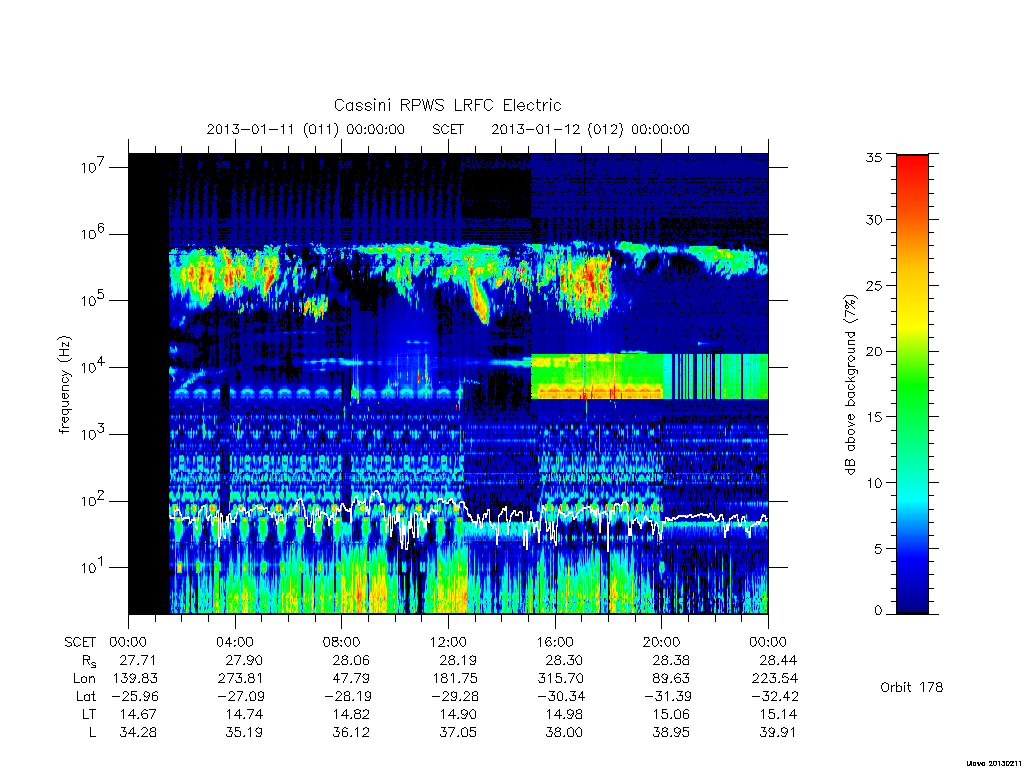Click the Lat value -30.34
1024x768 pixels.
(x=560, y=696)
